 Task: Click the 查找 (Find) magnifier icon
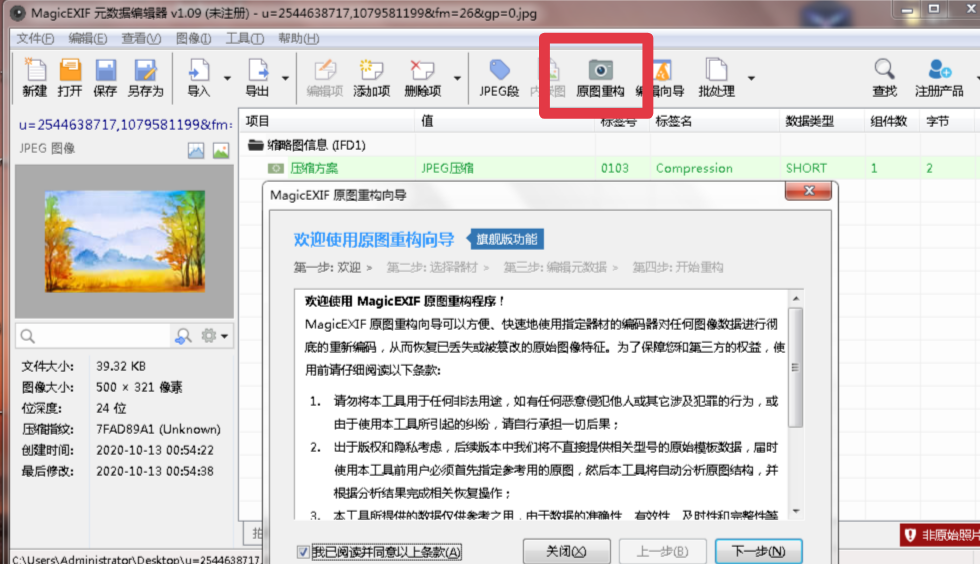tap(884, 70)
